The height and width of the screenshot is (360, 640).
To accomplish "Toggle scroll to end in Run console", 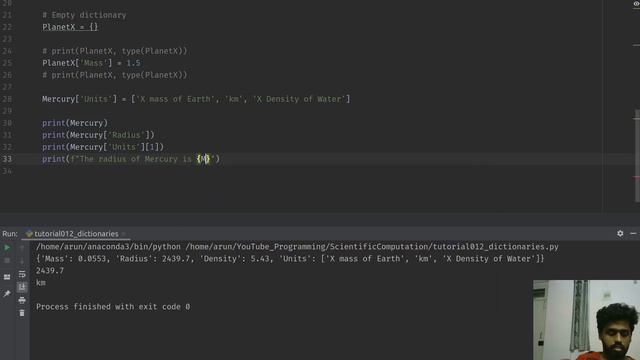I will click(22, 287).
